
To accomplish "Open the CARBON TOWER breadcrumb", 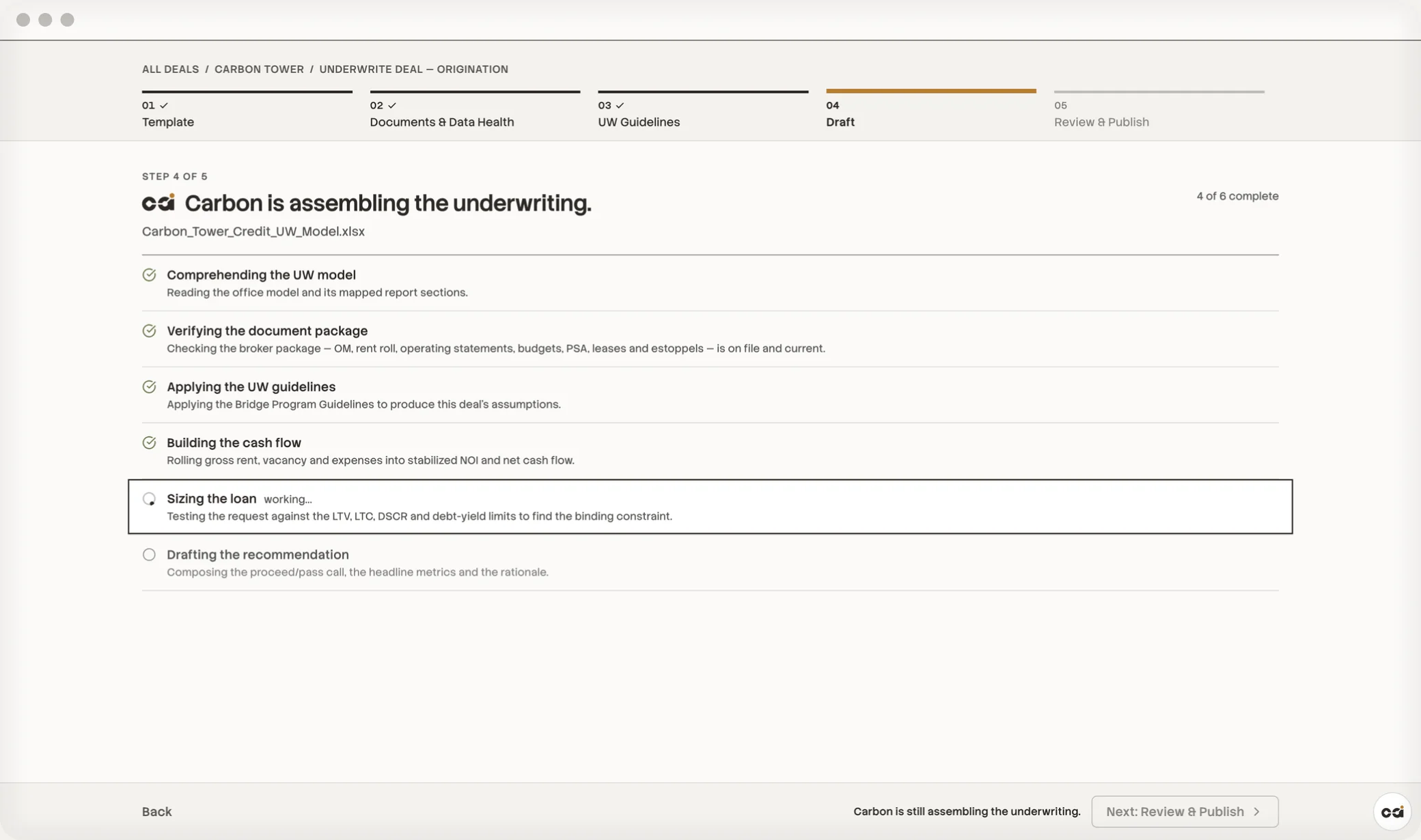I will 259,69.
